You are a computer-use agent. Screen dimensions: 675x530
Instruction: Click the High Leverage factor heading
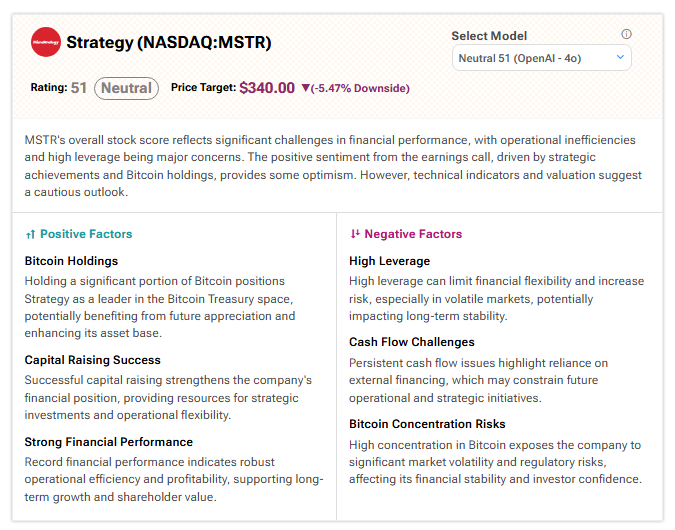[390, 261]
